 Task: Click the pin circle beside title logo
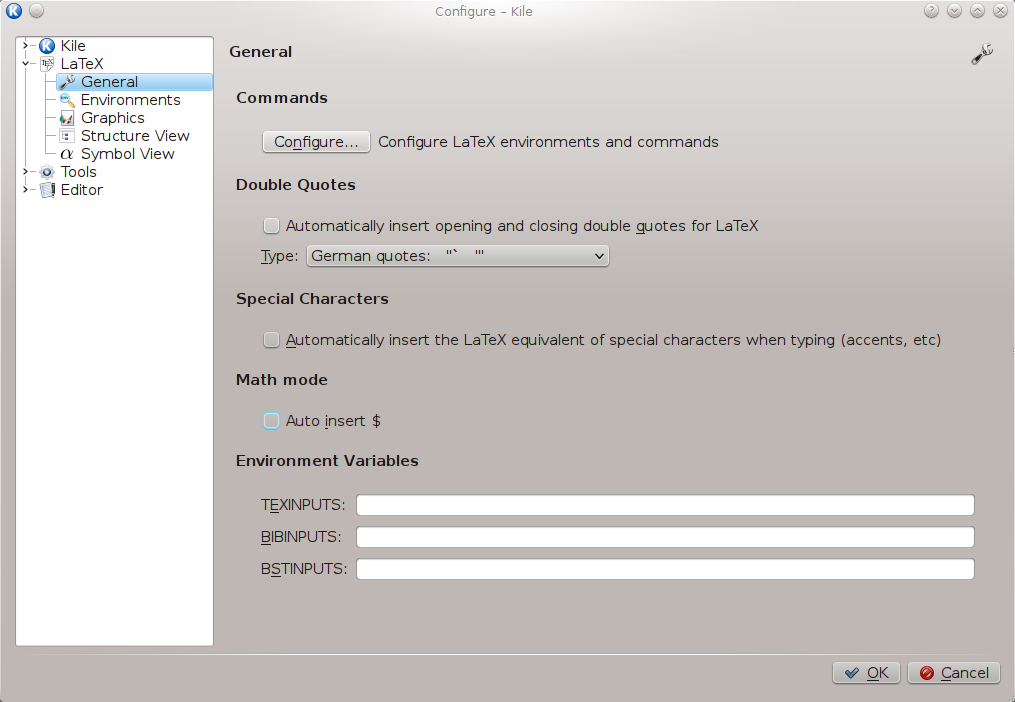click(x=37, y=11)
